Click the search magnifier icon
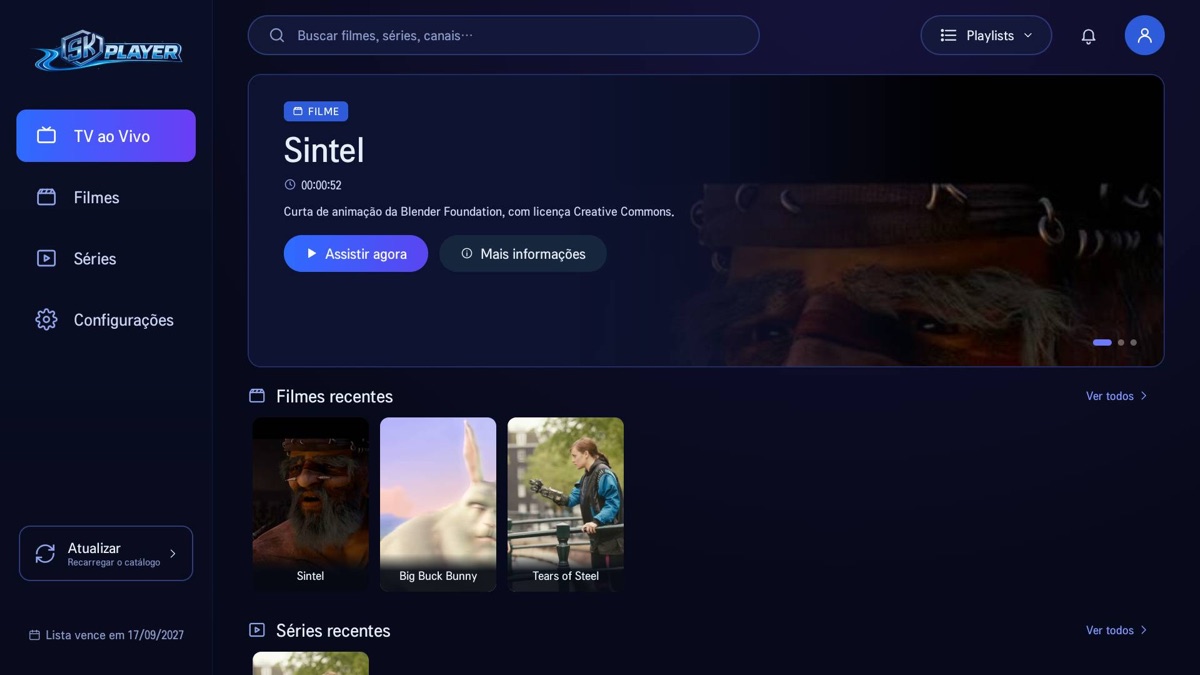Viewport: 1200px width, 675px height. [277, 35]
